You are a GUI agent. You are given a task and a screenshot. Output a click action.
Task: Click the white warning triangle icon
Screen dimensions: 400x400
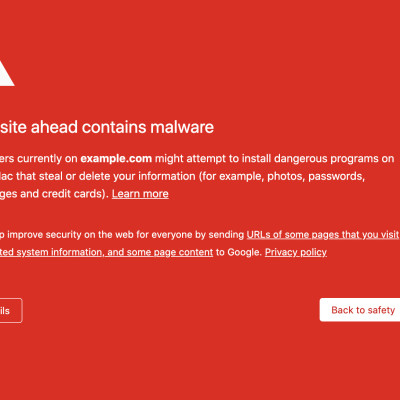5,74
